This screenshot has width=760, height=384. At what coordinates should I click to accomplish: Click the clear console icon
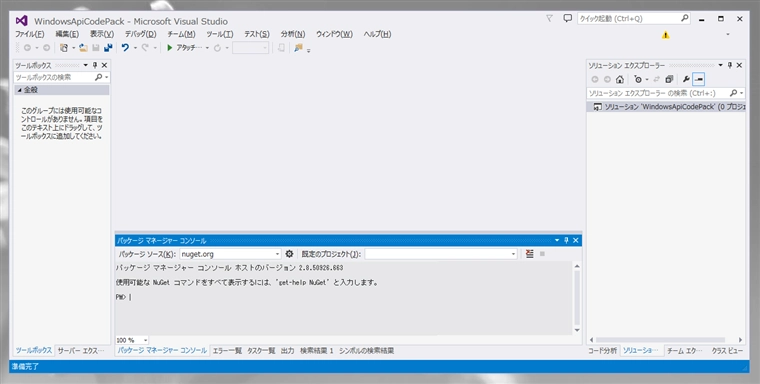coord(530,254)
